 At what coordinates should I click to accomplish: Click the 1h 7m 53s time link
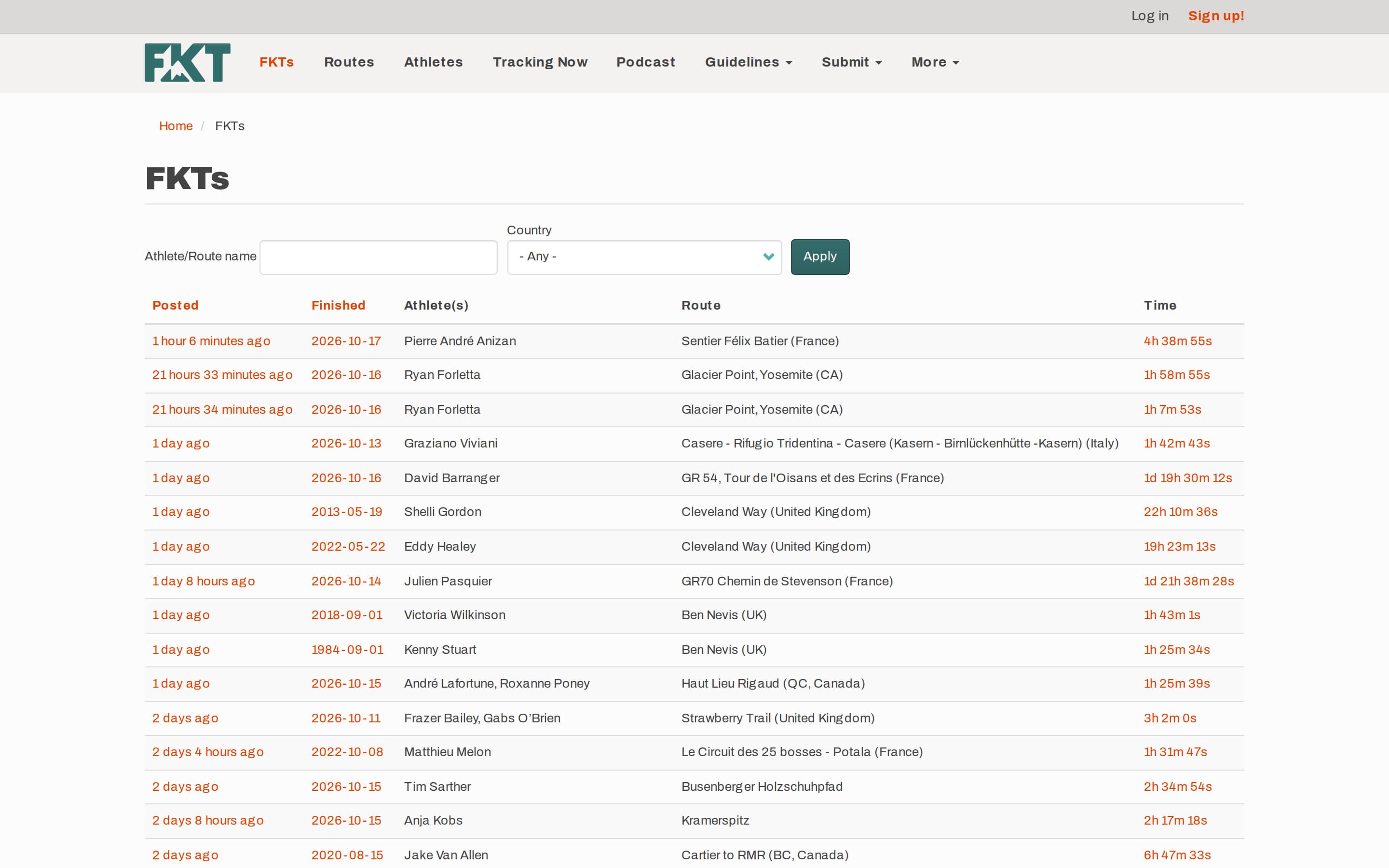click(1172, 410)
